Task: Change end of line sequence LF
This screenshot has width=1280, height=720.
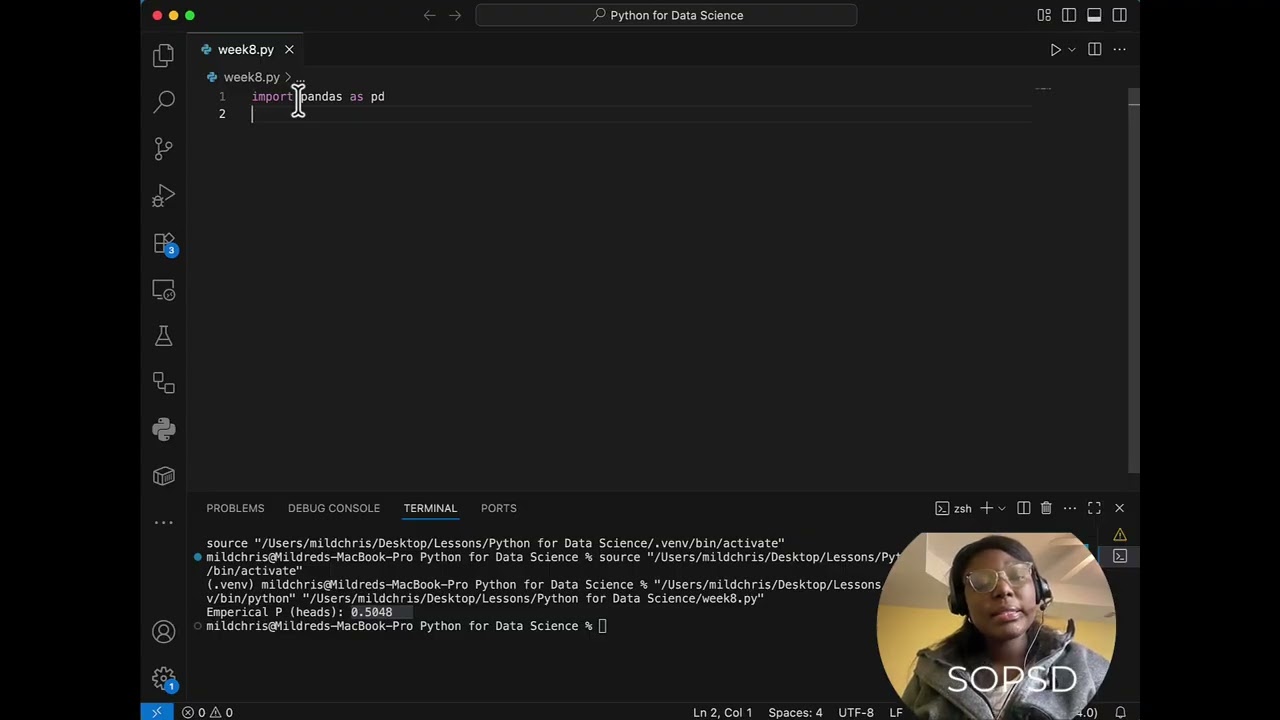Action: 896,712
